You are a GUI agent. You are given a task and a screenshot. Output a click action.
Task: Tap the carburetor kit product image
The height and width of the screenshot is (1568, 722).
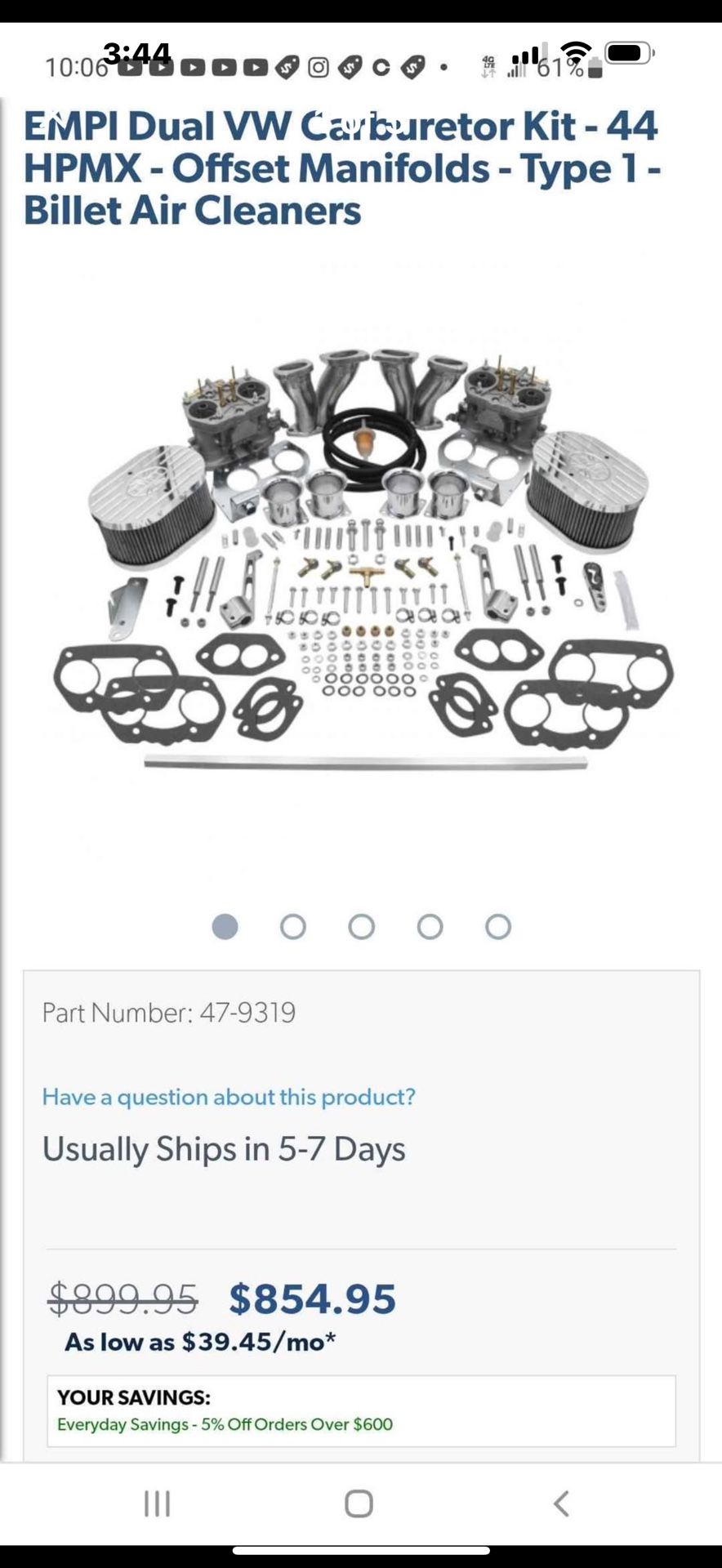click(363, 555)
